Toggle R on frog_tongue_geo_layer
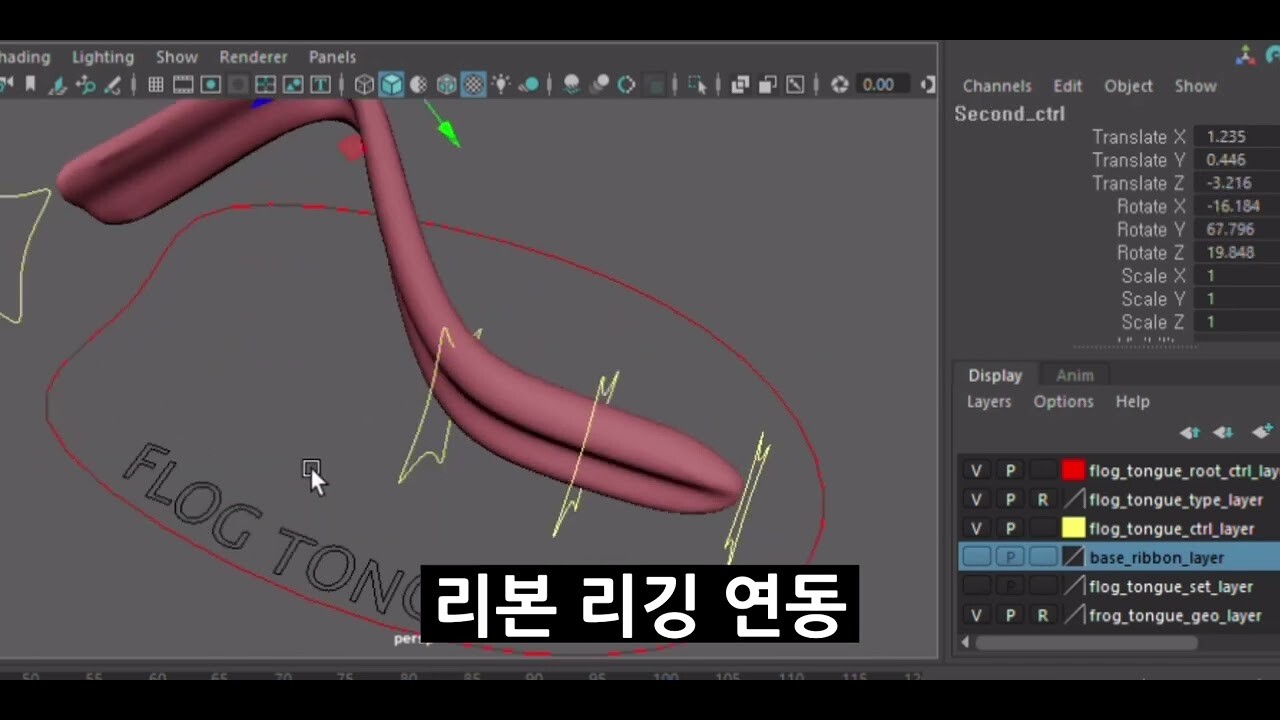Viewport: 1280px width, 720px height. tap(1043, 615)
